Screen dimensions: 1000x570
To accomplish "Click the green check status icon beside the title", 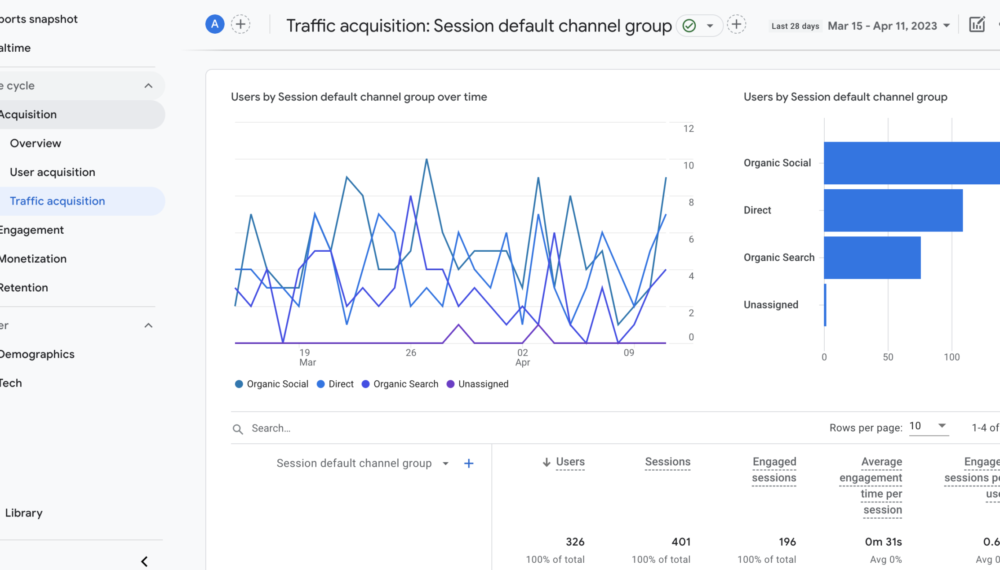I will click(x=689, y=26).
